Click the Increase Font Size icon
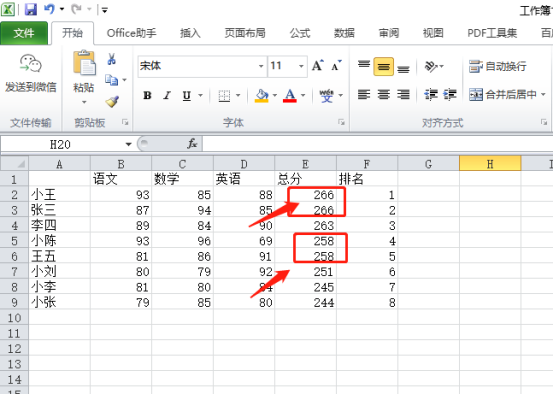554x395 pixels. pyautogui.click(x=318, y=66)
